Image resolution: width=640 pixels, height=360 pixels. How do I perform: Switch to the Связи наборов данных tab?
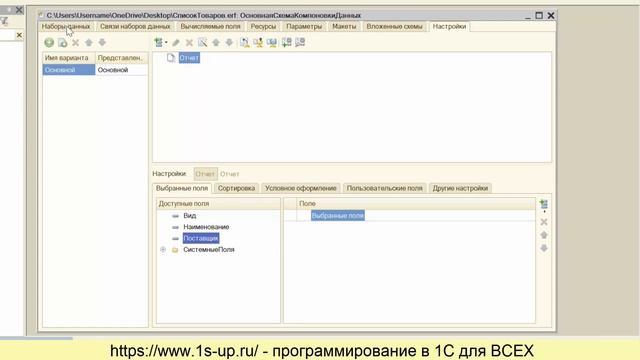point(135,27)
